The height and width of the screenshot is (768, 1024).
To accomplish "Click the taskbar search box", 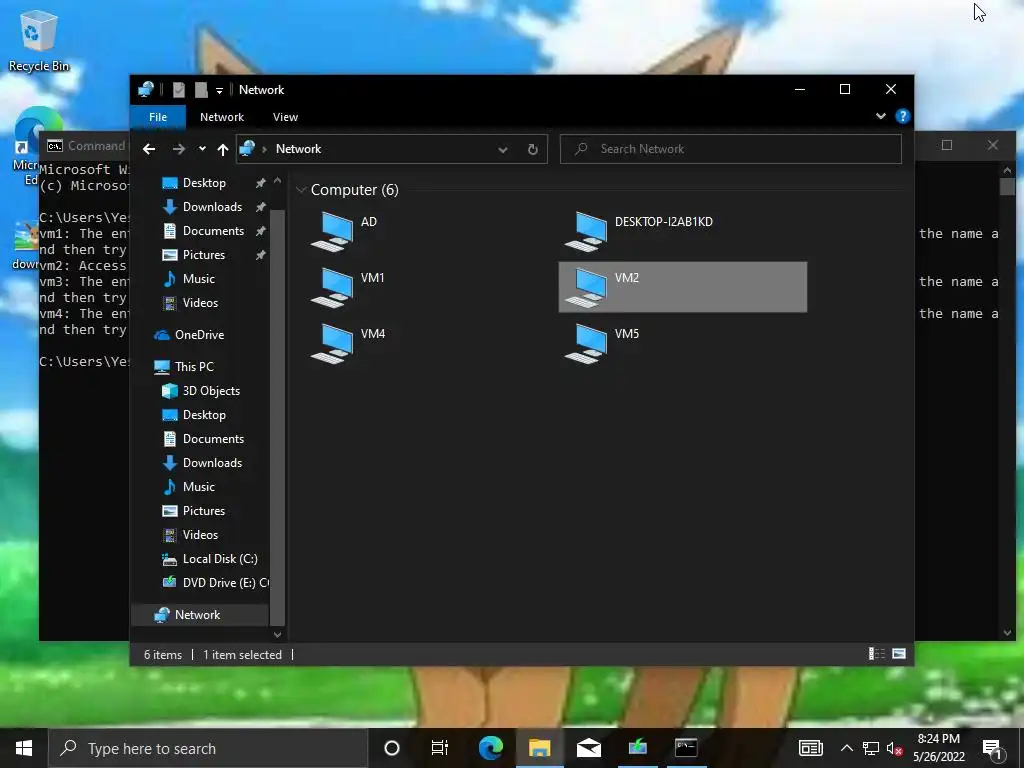I will tap(208, 748).
